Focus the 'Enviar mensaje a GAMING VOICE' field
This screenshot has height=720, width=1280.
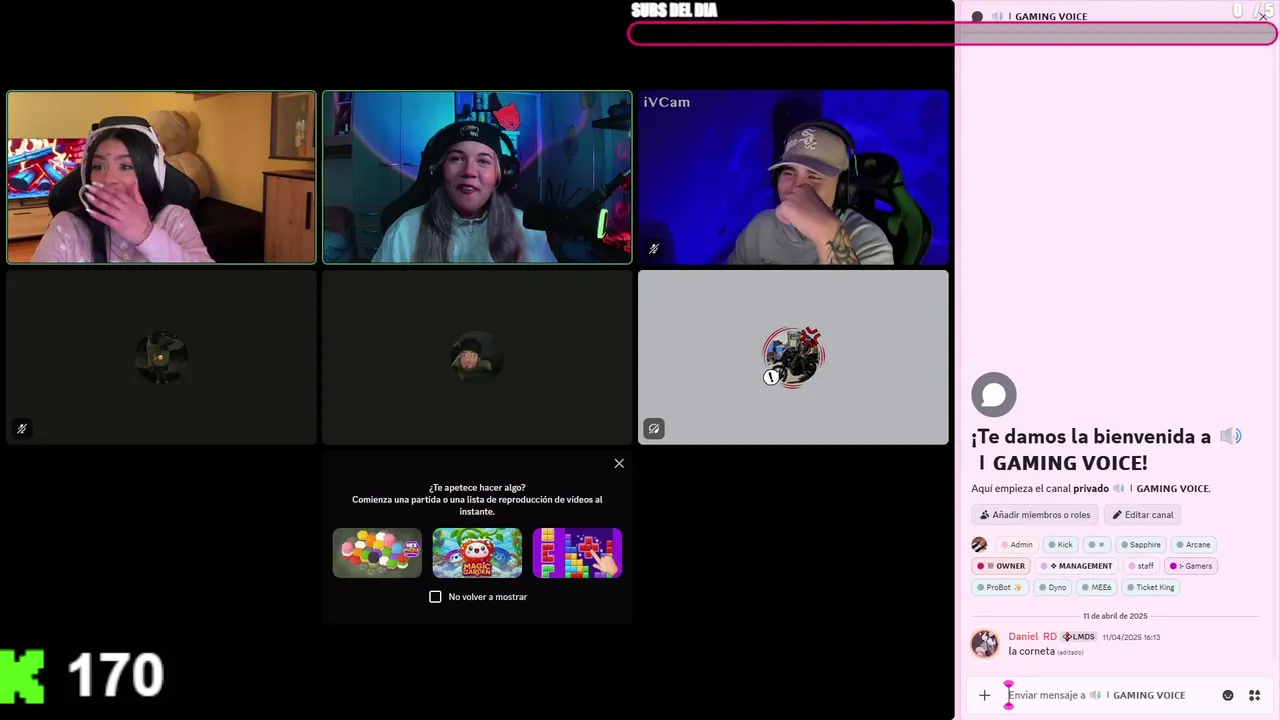click(x=1110, y=695)
